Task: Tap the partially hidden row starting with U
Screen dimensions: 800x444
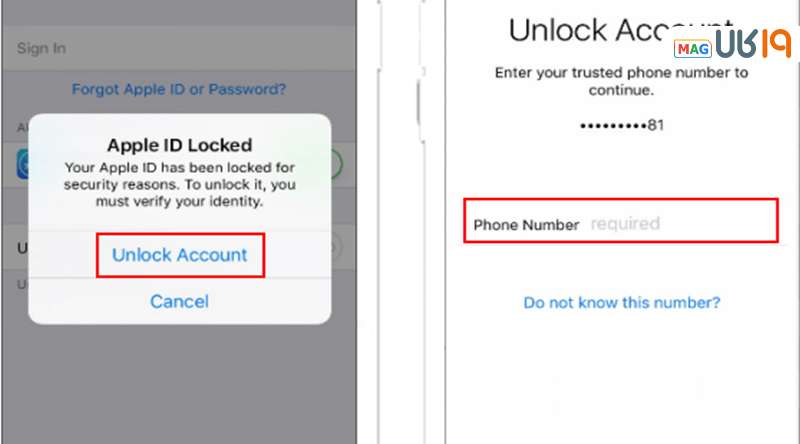Action: [x=14, y=247]
